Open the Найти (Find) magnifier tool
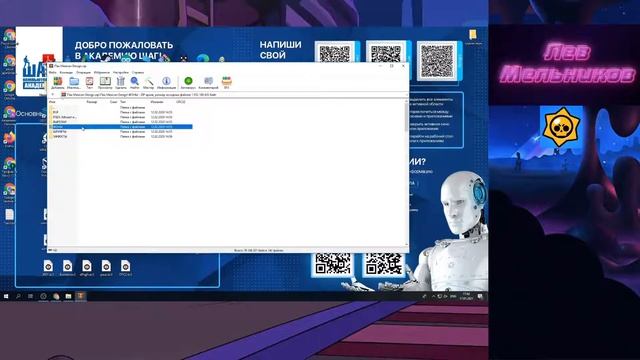The image size is (640, 360). point(135,82)
